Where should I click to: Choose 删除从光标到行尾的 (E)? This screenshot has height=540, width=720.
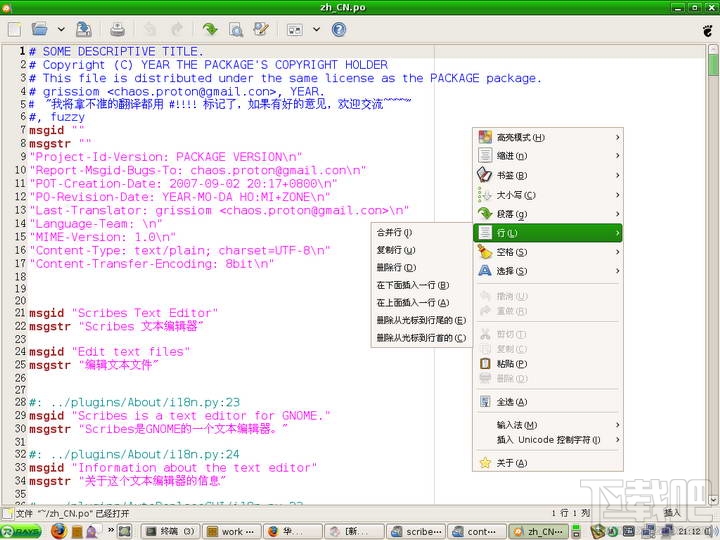pos(422,320)
